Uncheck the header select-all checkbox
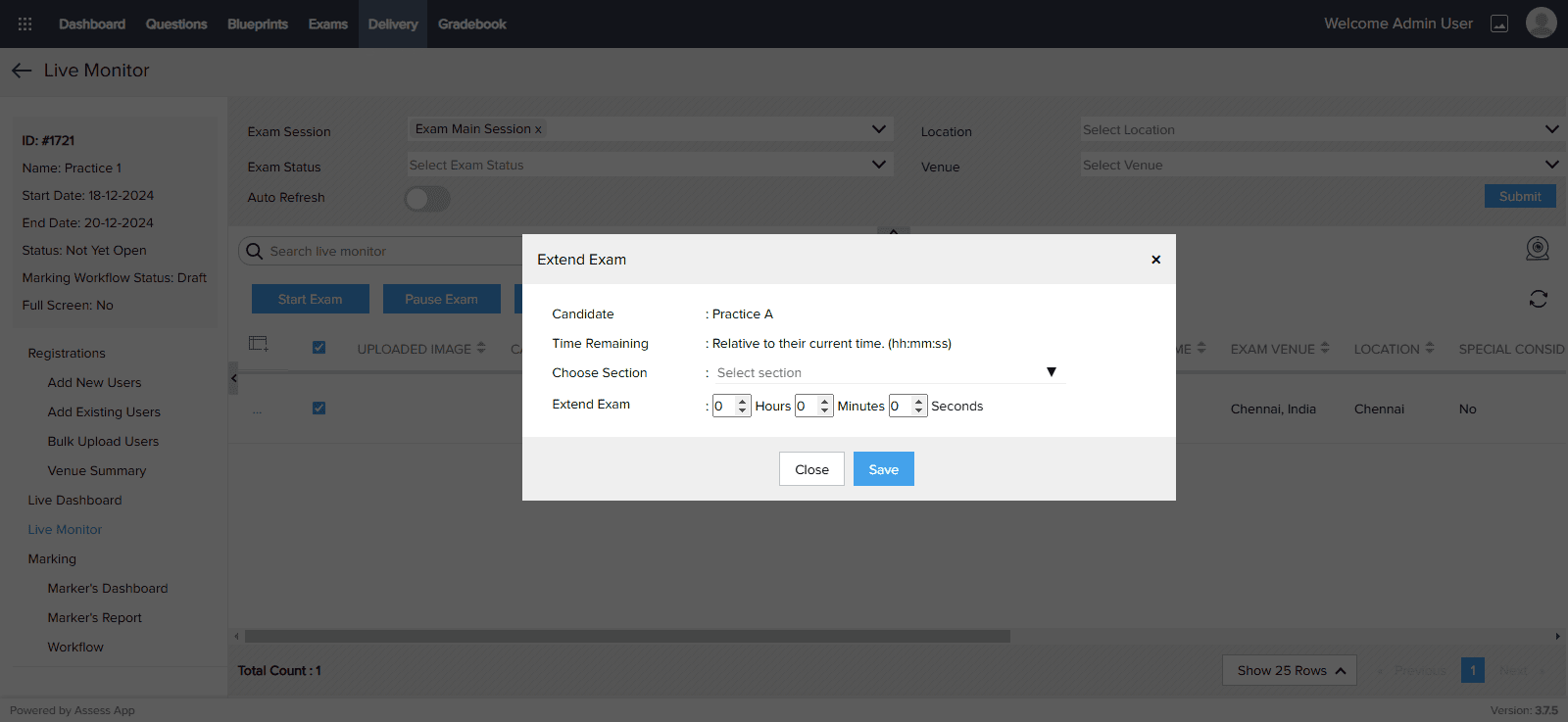 [x=318, y=348]
